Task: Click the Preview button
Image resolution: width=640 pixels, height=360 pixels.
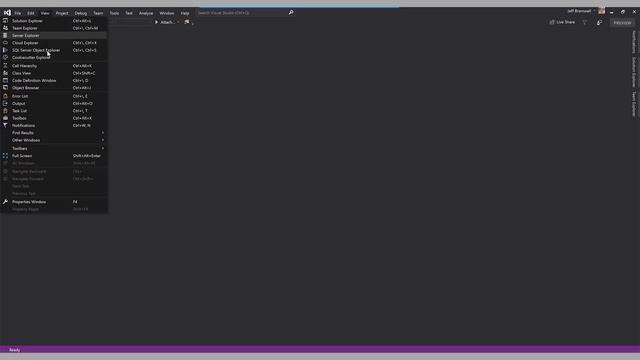Action: click(622, 23)
